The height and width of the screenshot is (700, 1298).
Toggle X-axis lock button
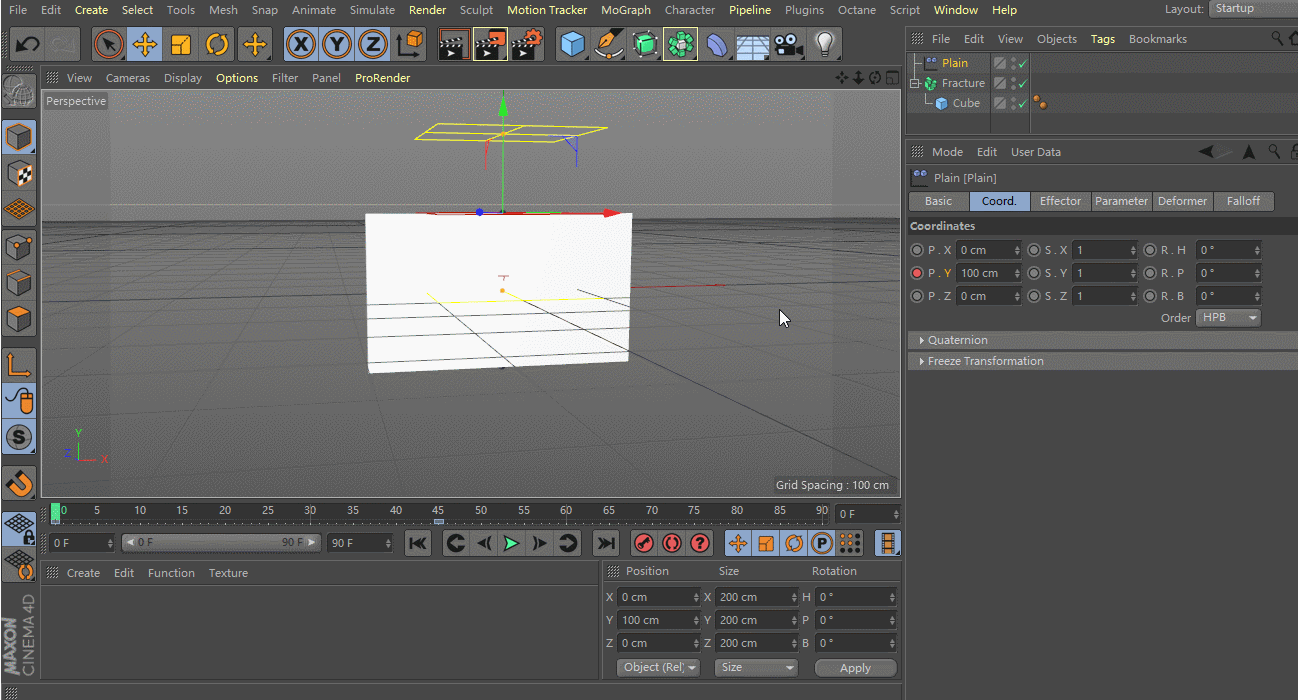tap(301, 45)
